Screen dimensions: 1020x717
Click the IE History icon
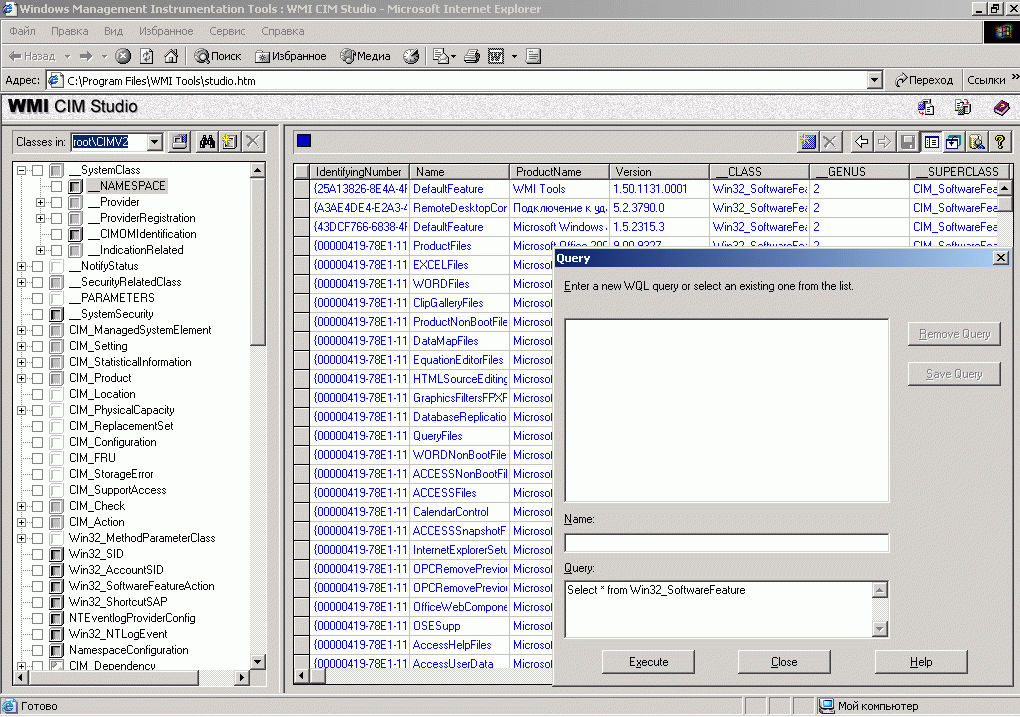(x=410, y=57)
